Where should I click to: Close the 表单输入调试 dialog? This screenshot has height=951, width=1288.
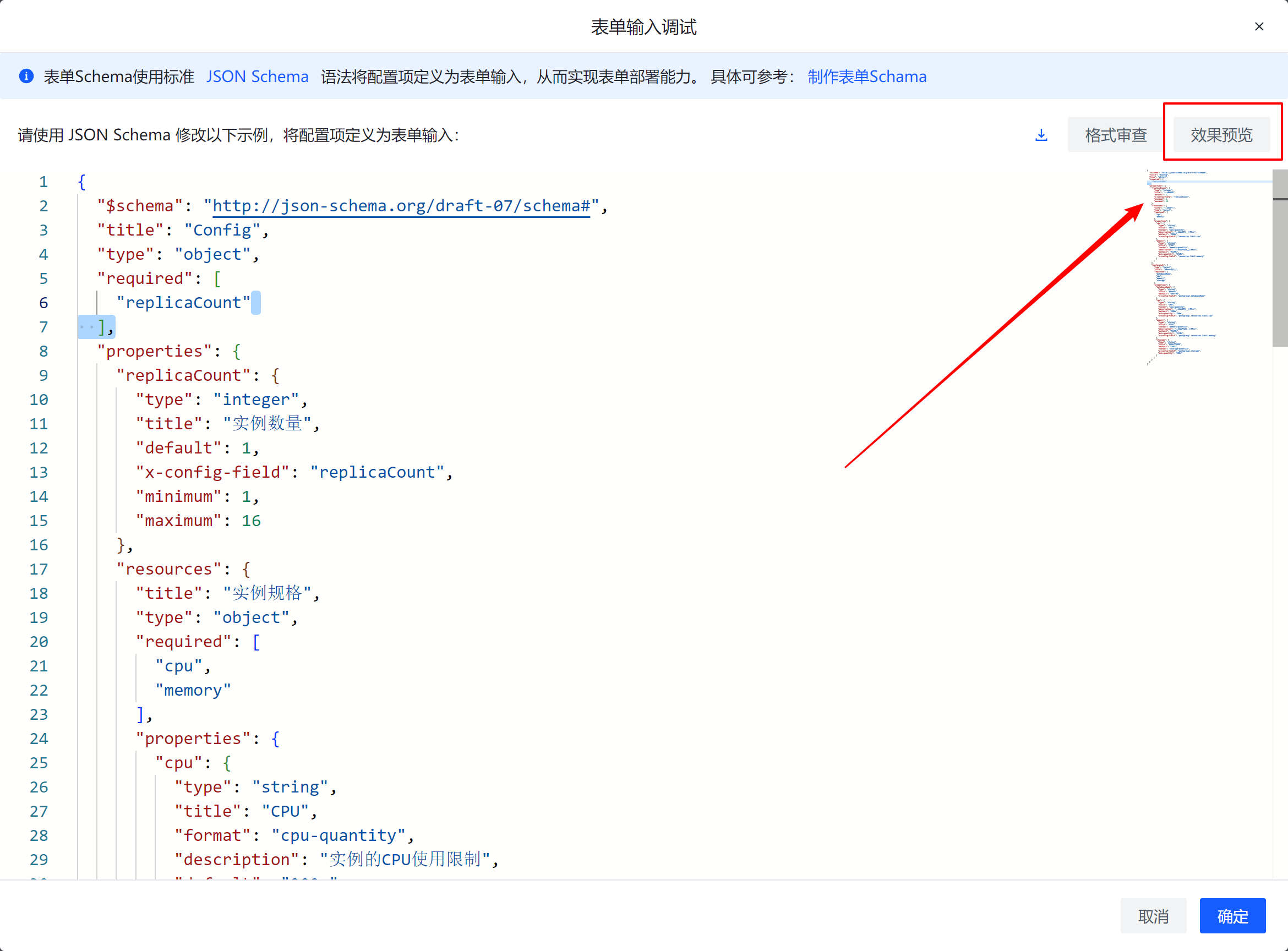[1259, 26]
